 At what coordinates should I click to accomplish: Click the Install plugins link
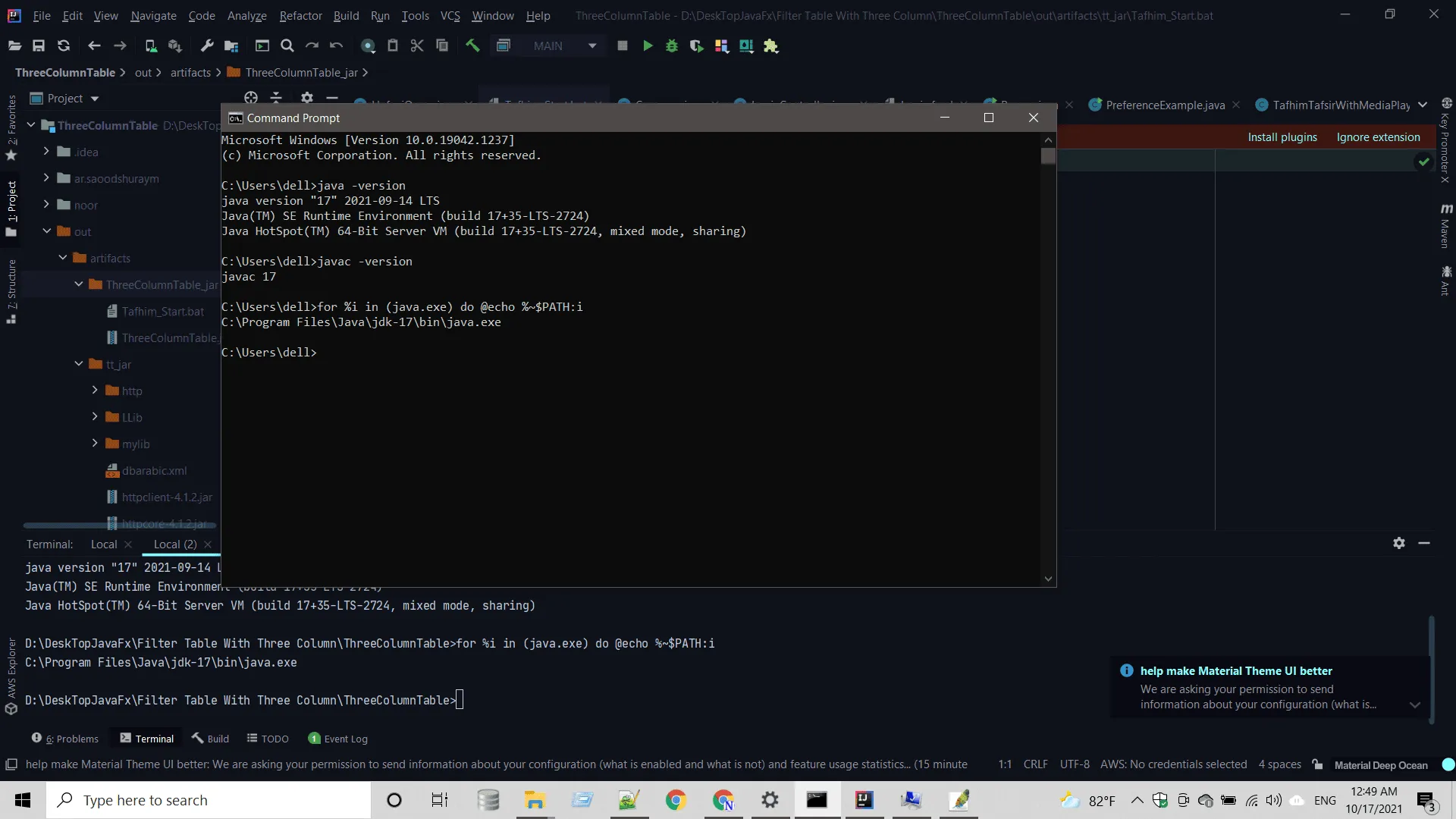click(1282, 137)
